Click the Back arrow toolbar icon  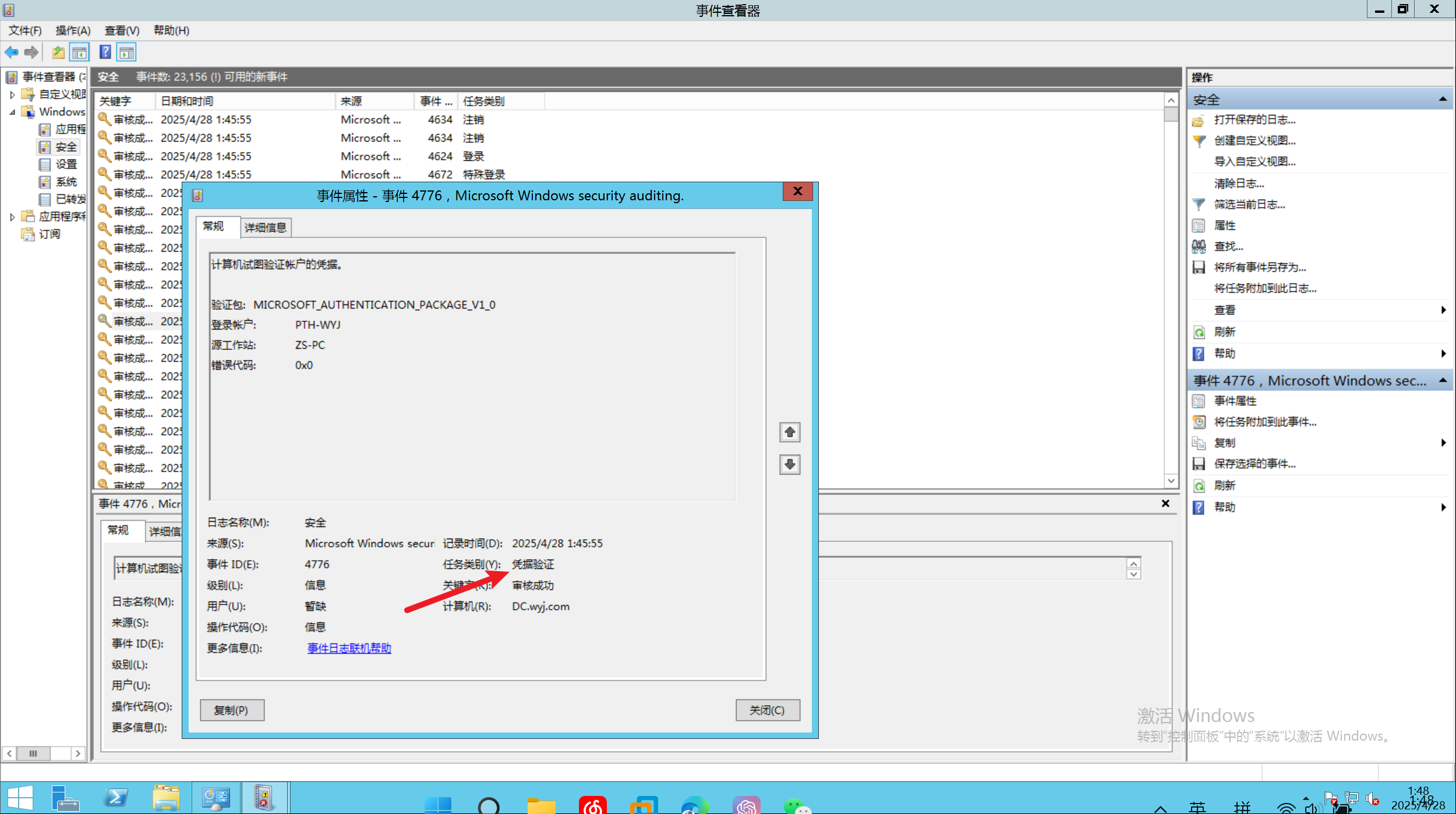point(11,52)
